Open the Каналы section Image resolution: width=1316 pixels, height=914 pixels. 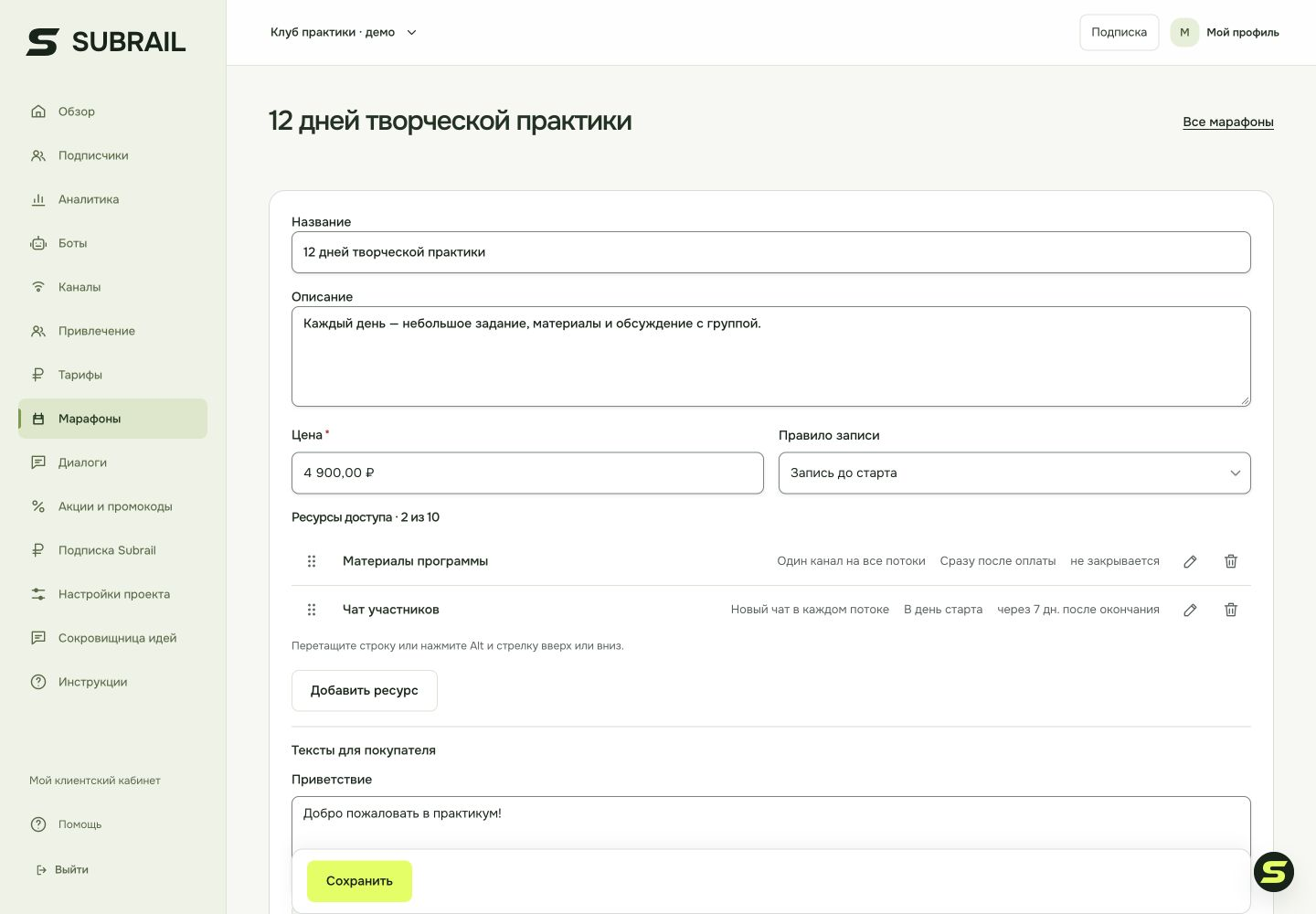[x=112, y=287]
